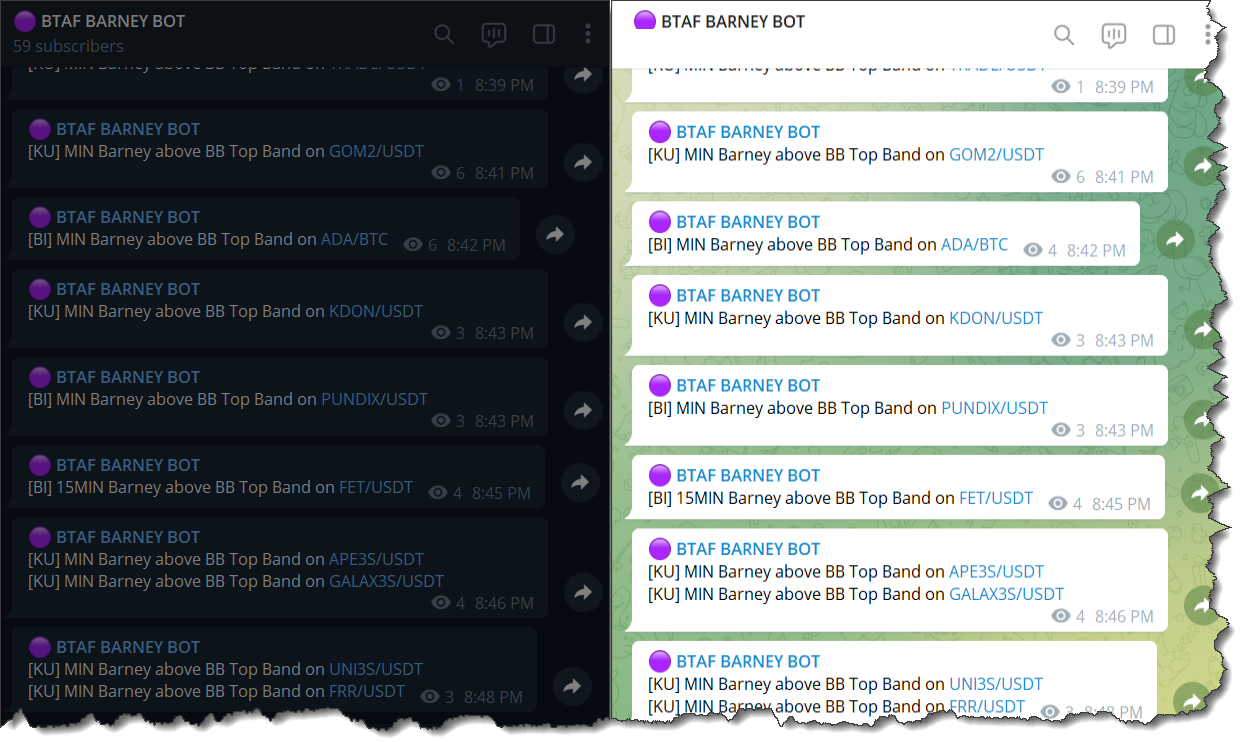Forward the PUNDIX/USDT message in dark window
The image size is (1240, 742).
[583, 410]
